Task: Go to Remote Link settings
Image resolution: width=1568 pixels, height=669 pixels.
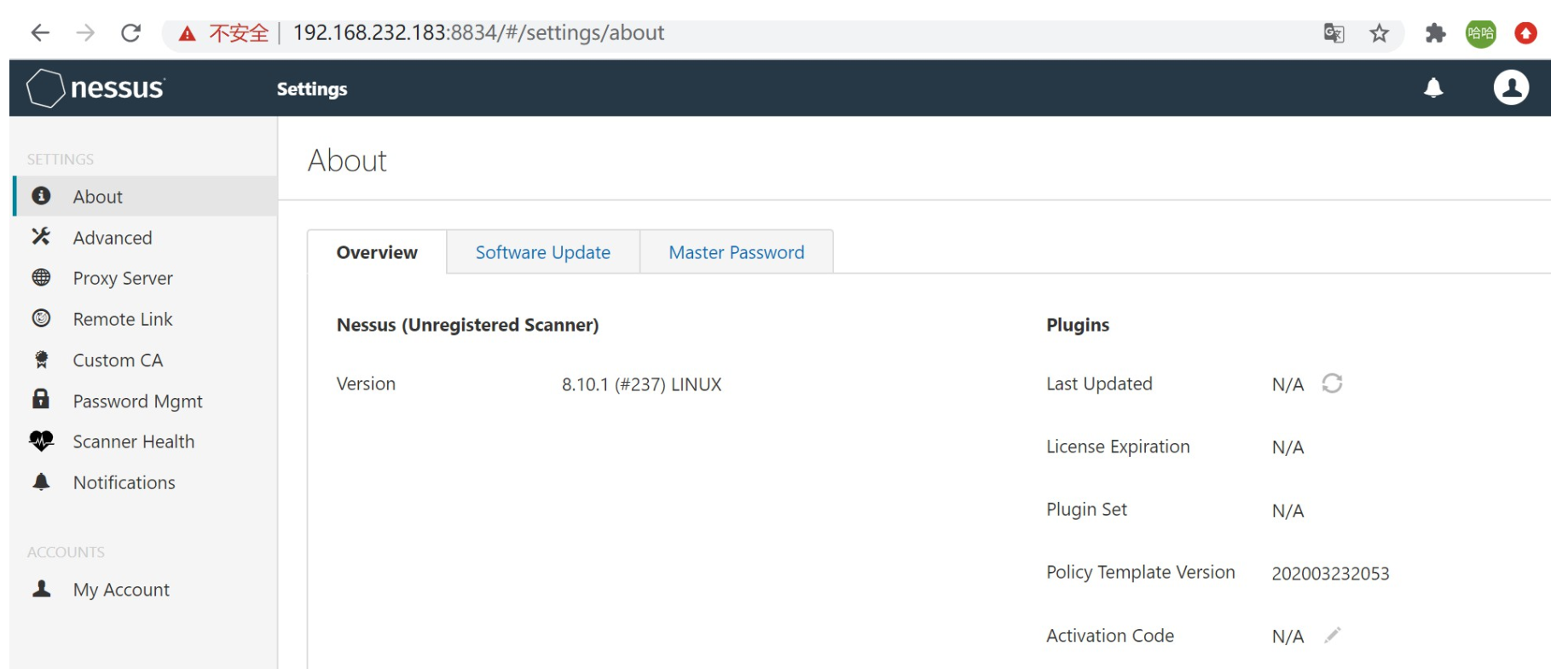Action: coord(146,319)
